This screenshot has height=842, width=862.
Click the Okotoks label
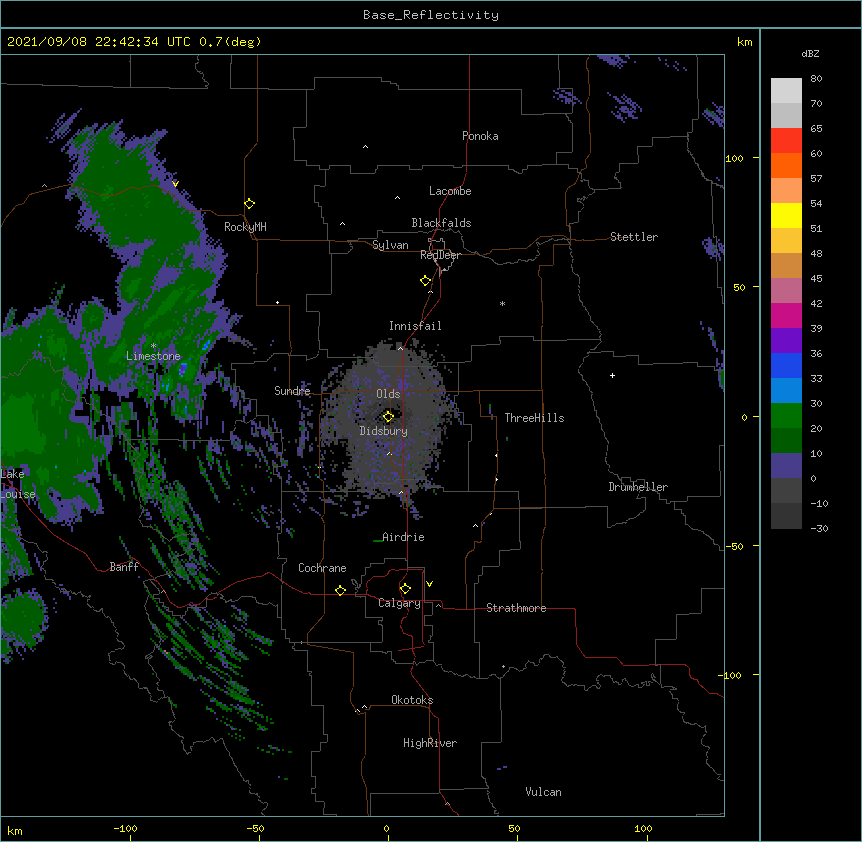coord(412,700)
